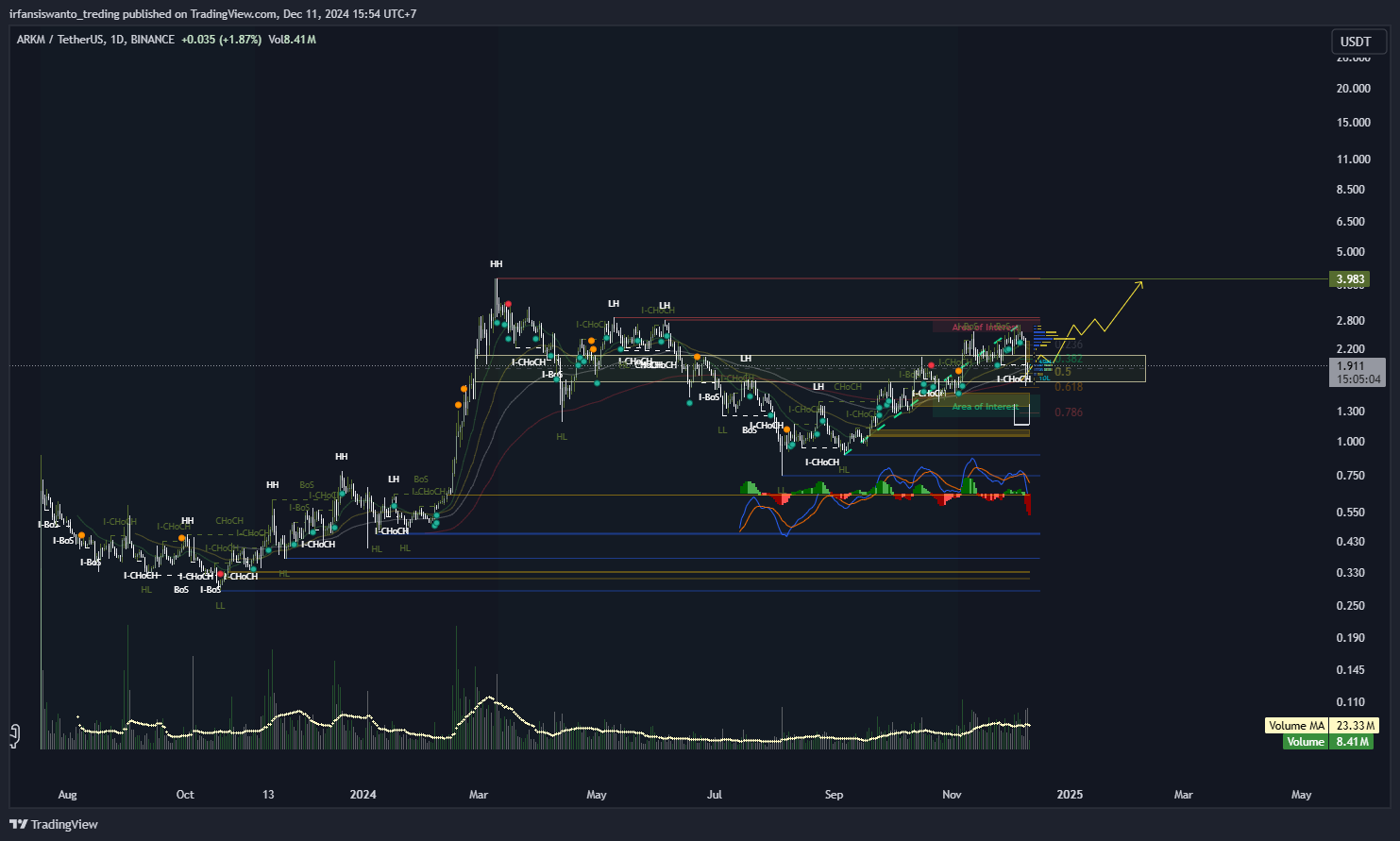Screen dimensions: 1400x841
Task: Click the 2.800 price axis label
Action: (x=1351, y=320)
